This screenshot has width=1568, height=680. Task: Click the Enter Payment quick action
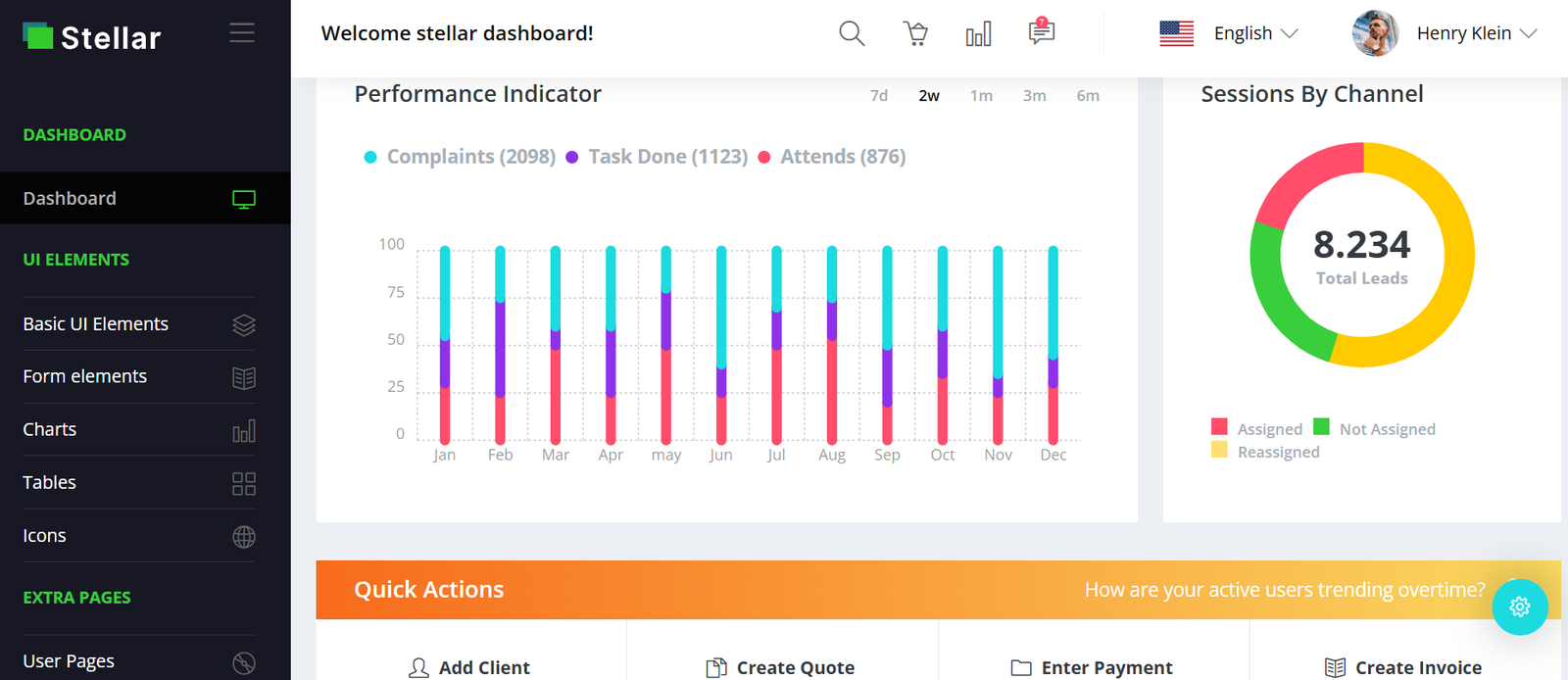(1092, 667)
